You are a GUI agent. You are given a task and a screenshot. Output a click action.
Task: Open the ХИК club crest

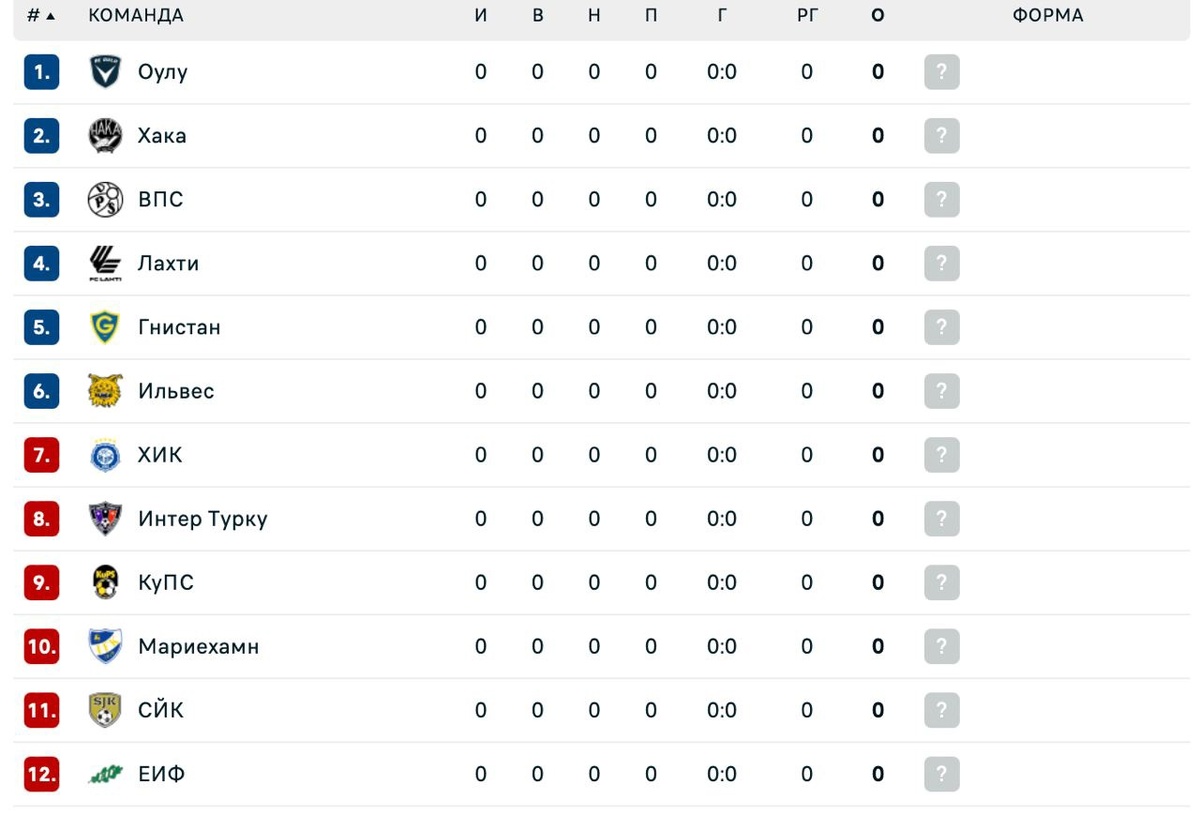pos(105,455)
